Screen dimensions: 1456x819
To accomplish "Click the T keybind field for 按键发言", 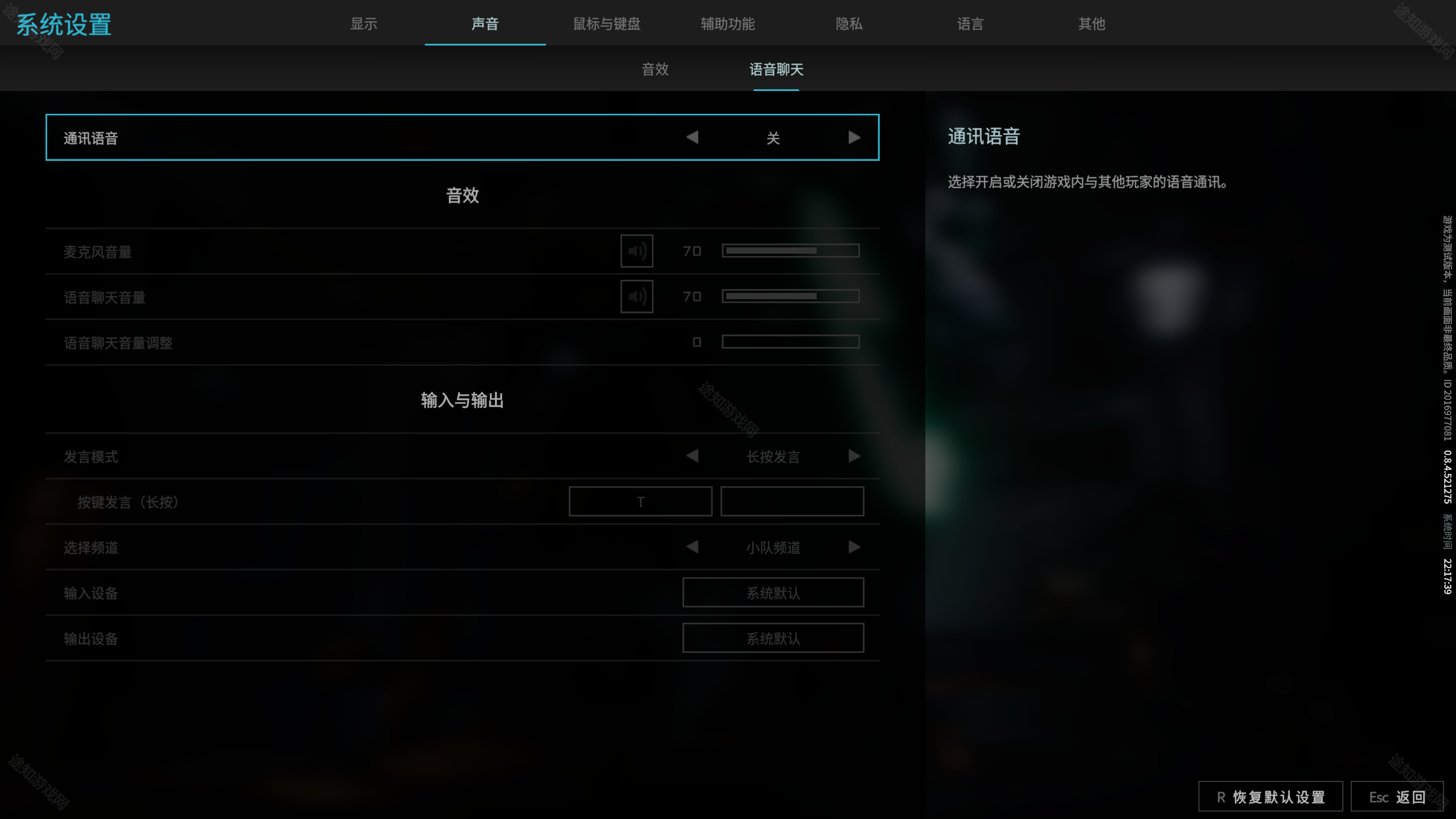I will (x=640, y=502).
